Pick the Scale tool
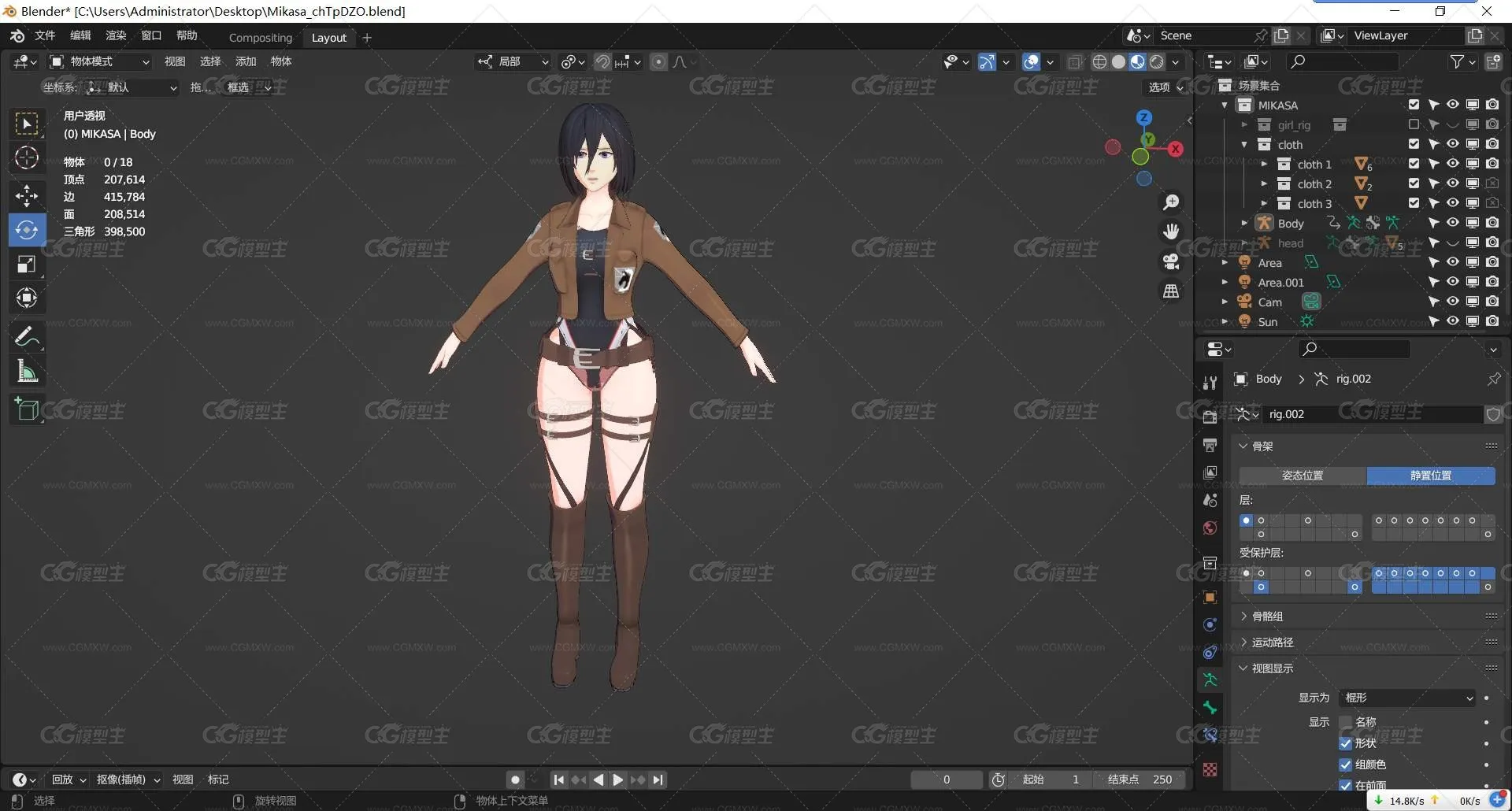The height and width of the screenshot is (811, 1512). pos(27,265)
